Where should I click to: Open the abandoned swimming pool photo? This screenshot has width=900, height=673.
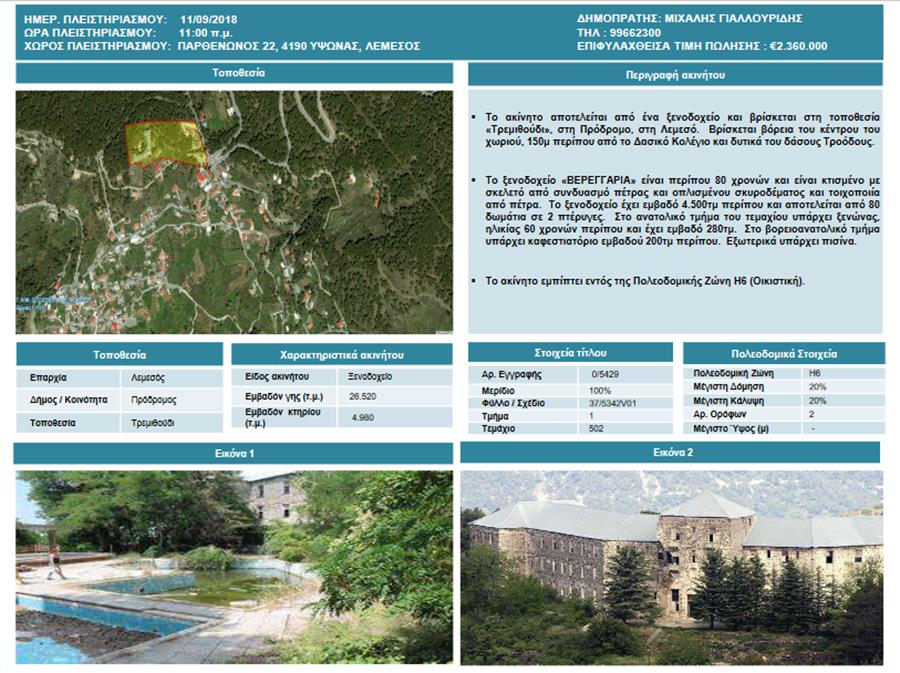[234, 567]
